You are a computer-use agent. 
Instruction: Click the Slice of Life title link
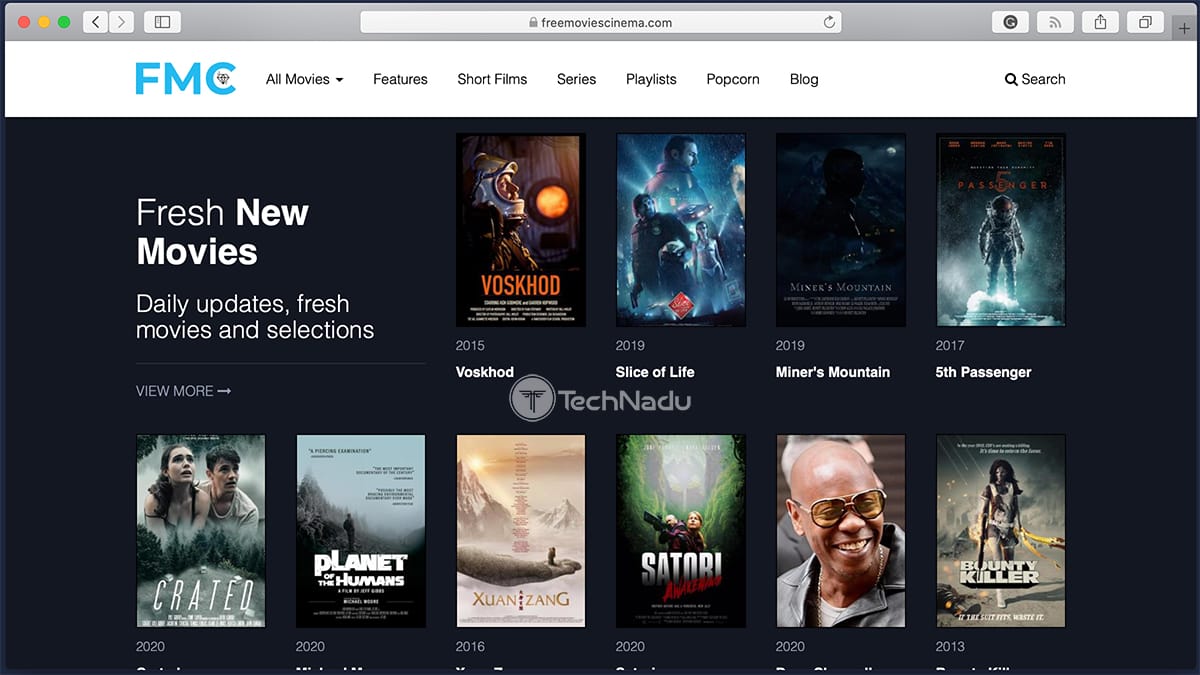(x=655, y=372)
